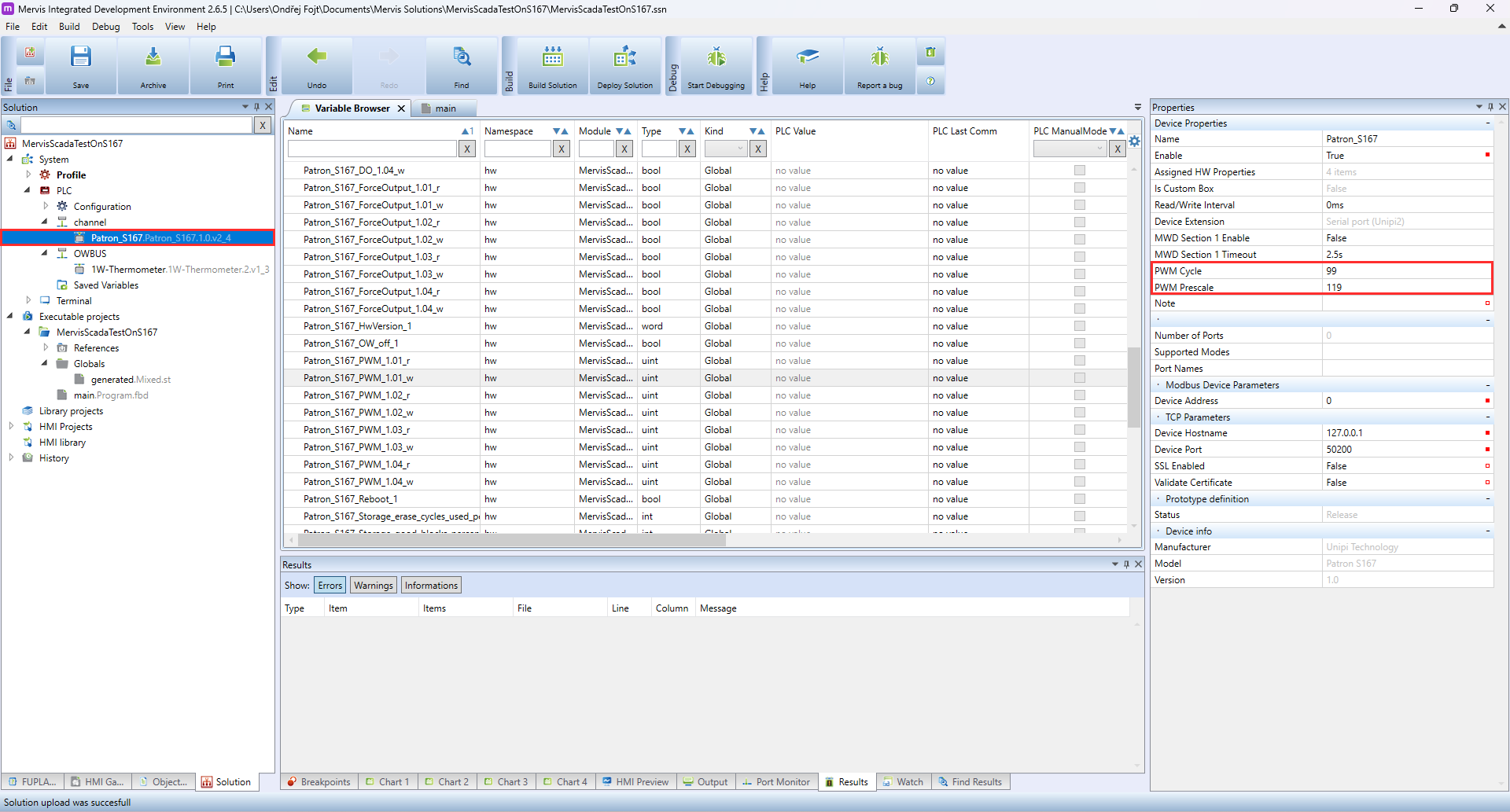Viewport: 1510px width, 812px height.
Task: Toggle ManualMode checkbox for Patron_S167_HwVersion_1
Action: (x=1080, y=326)
